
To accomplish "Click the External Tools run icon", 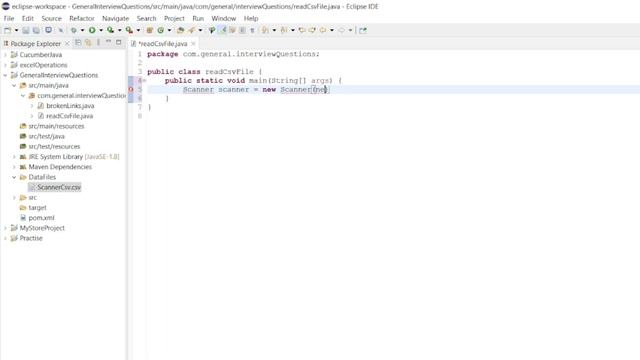I will click(129, 30).
